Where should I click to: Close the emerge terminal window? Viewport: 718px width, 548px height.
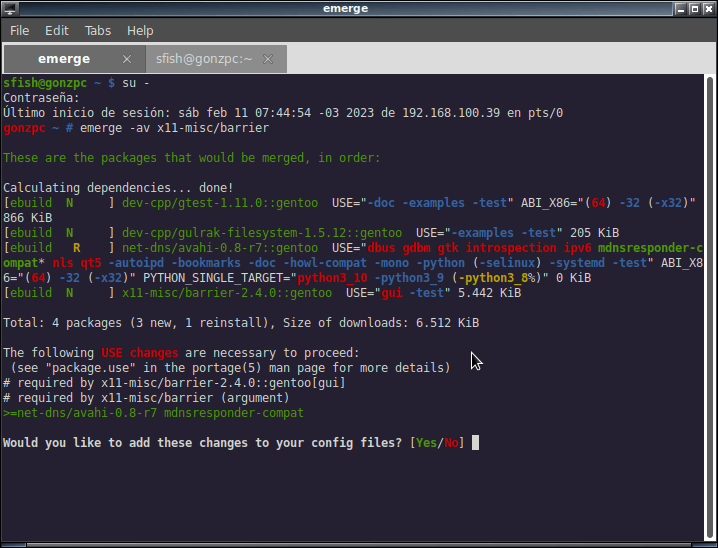[708, 9]
